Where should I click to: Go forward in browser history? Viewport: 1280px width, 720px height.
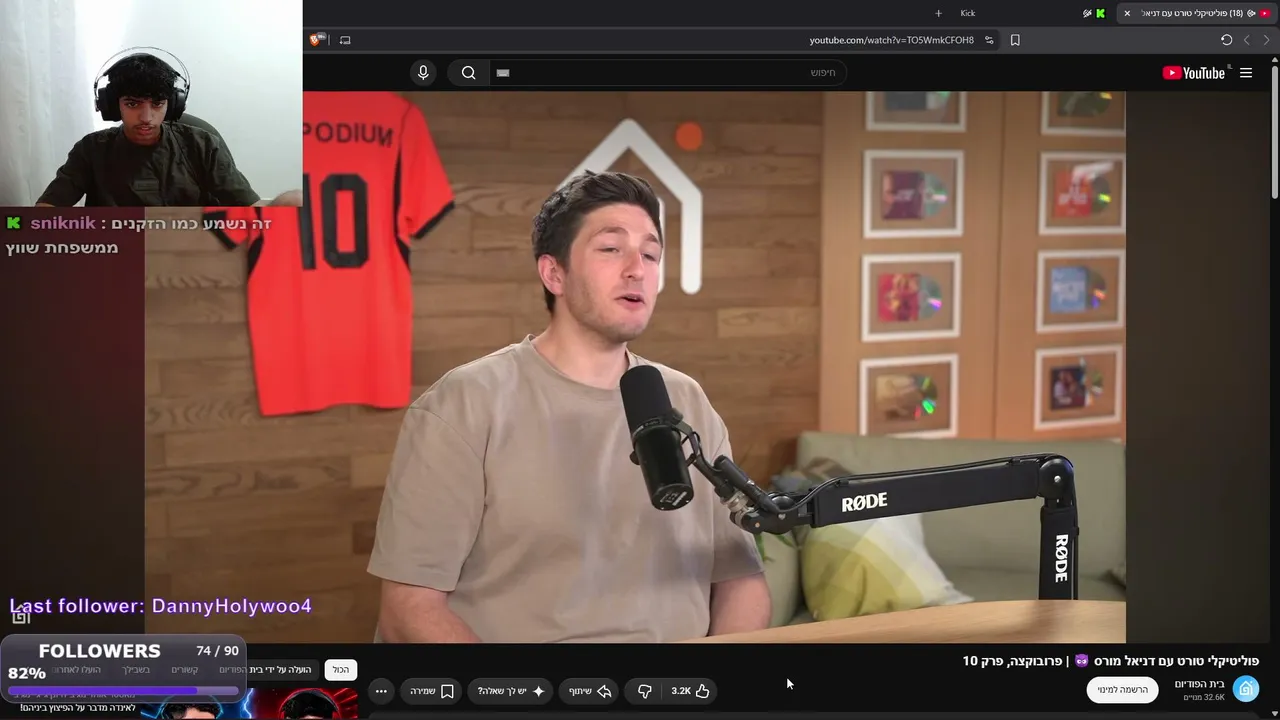click(x=1246, y=40)
